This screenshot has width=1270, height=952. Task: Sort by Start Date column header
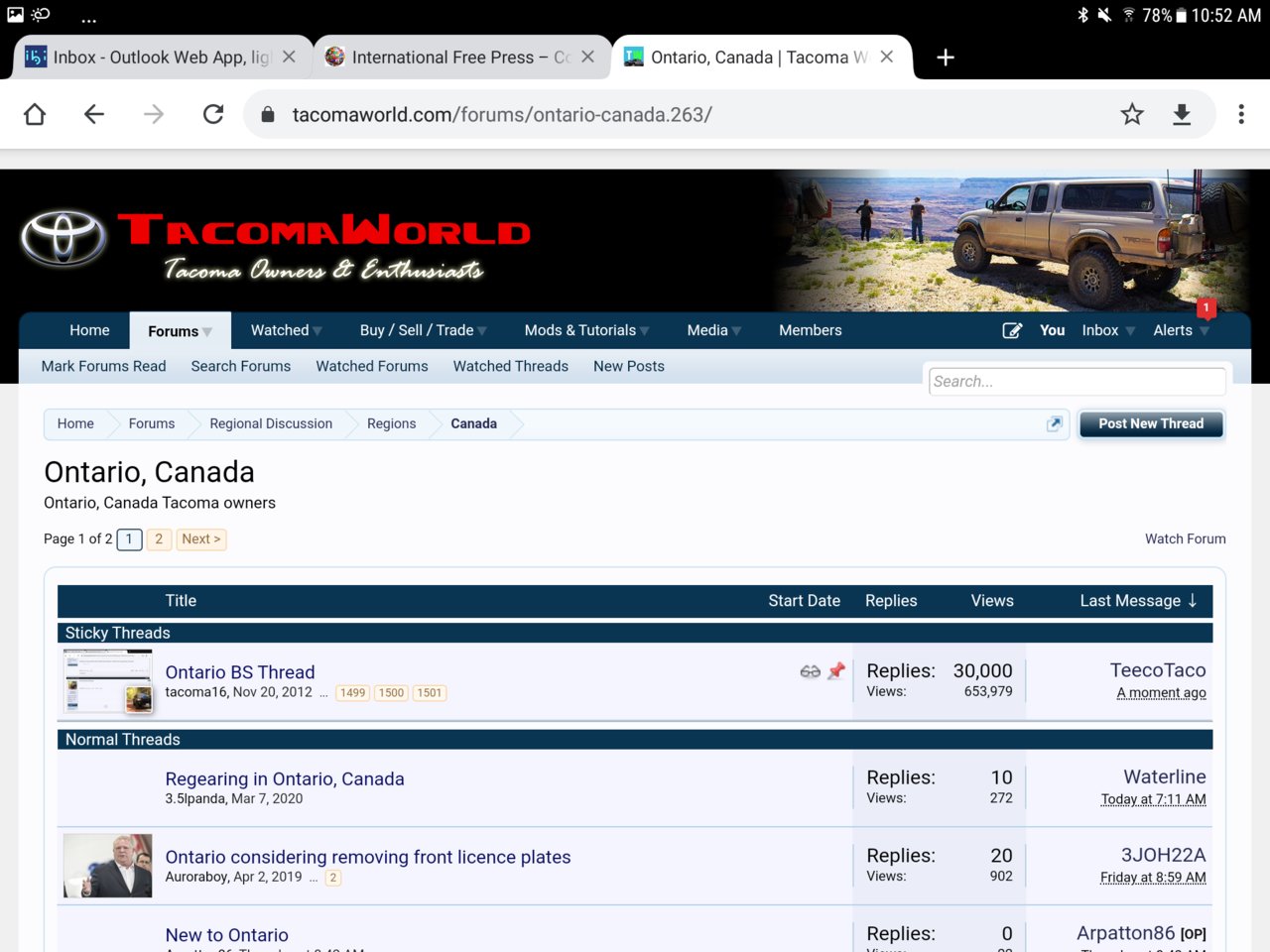point(804,600)
